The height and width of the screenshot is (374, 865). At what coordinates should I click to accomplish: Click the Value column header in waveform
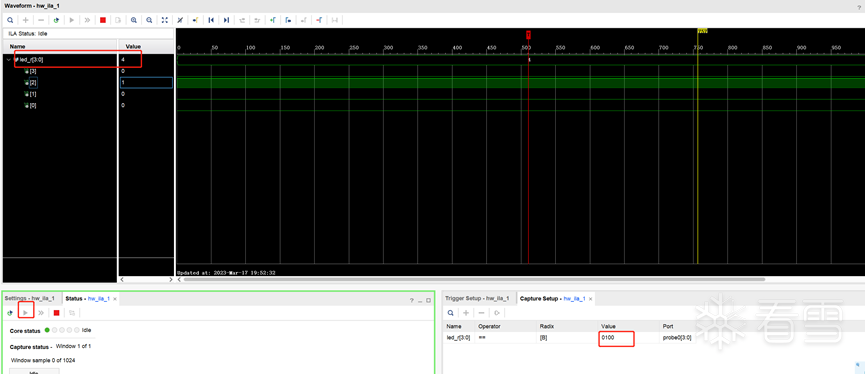[146, 46]
